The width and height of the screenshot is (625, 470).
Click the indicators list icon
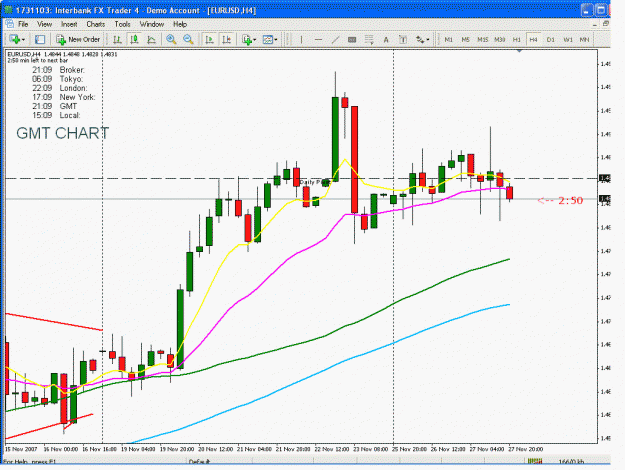pyautogui.click(x=247, y=39)
